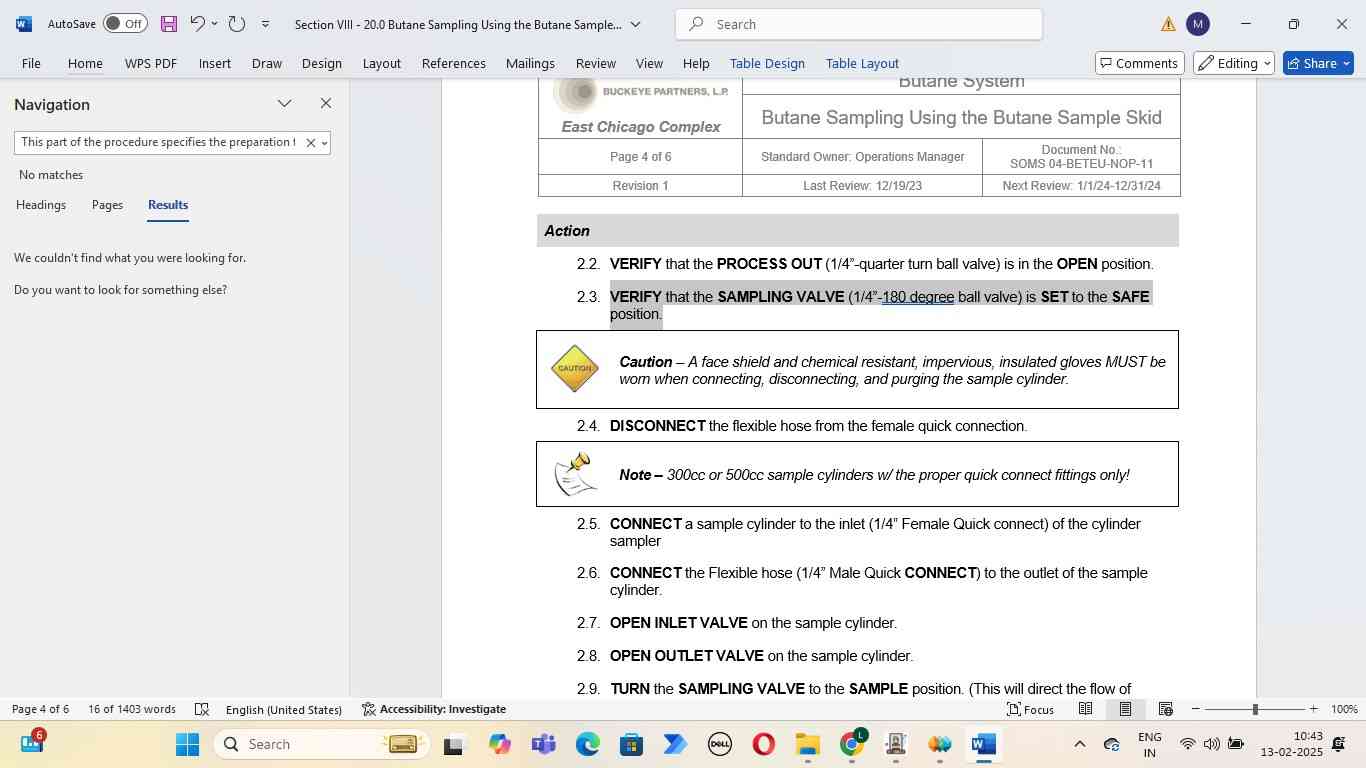1366x768 pixels.
Task: Click the yellow warning alert icon
Action: (x=1168, y=24)
